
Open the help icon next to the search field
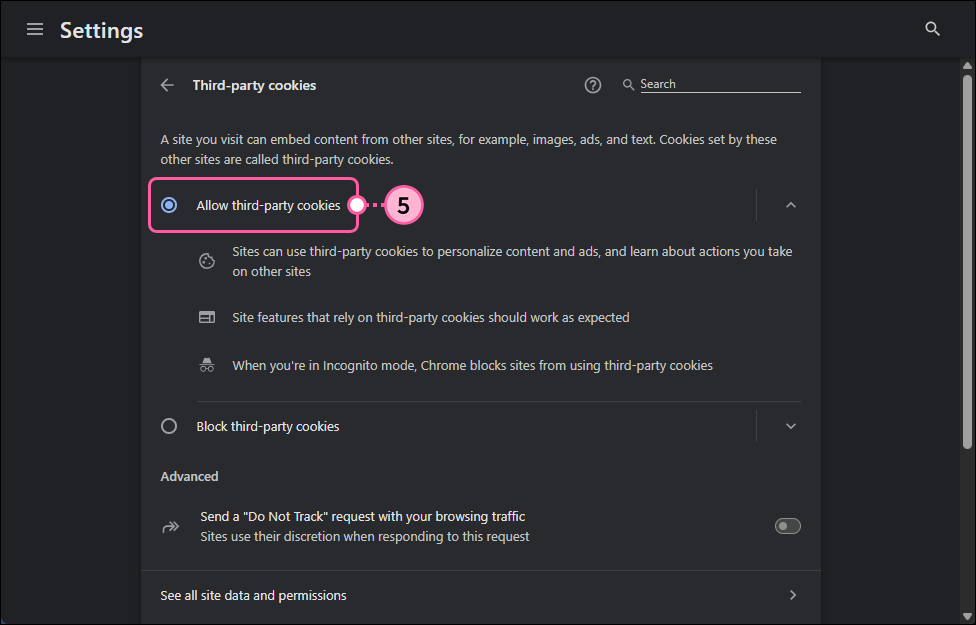[x=592, y=85]
